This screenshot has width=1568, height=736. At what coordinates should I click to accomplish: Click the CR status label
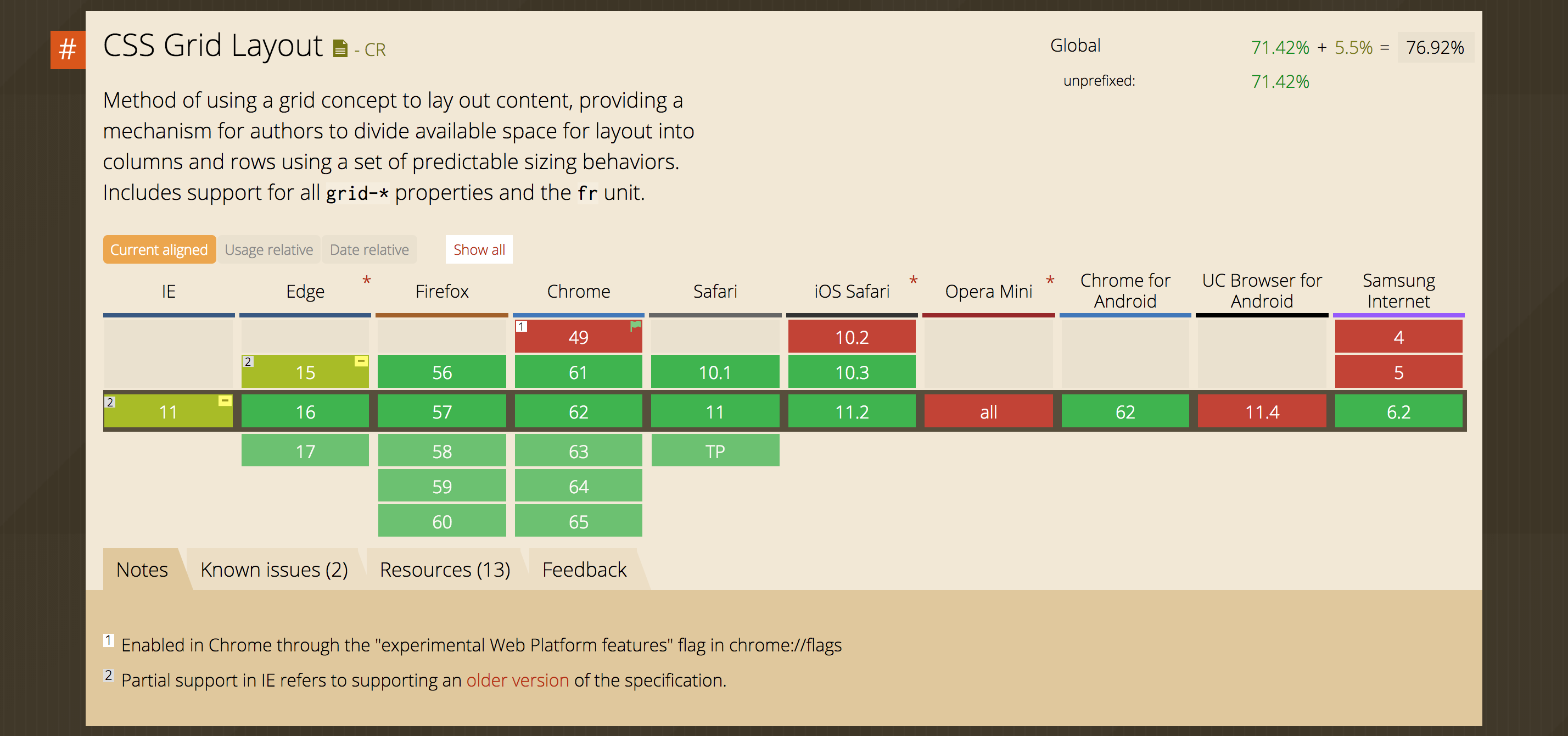375,49
